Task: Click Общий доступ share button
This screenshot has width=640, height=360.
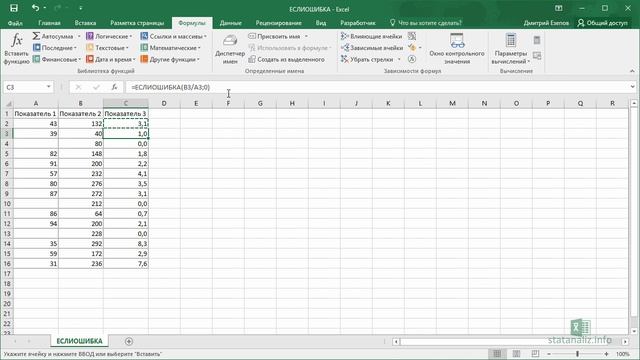Action: pyautogui.click(x=602, y=23)
